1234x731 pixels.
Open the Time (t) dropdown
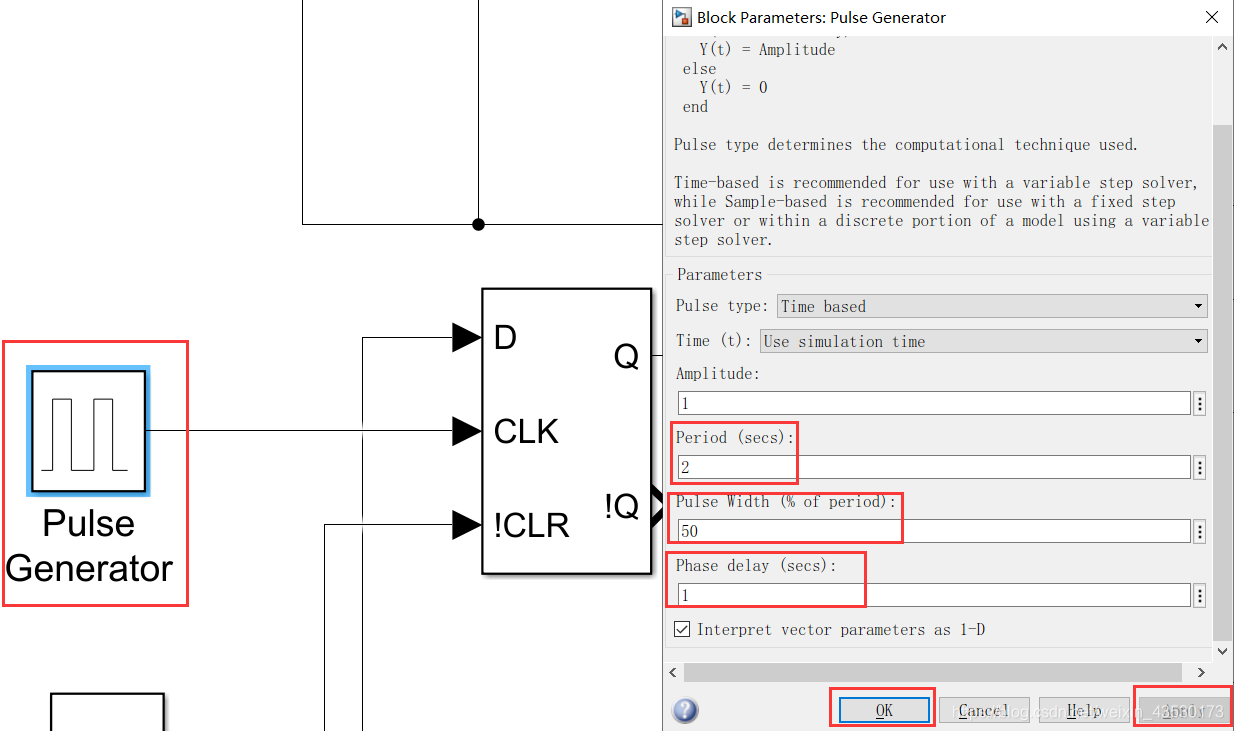(983, 341)
